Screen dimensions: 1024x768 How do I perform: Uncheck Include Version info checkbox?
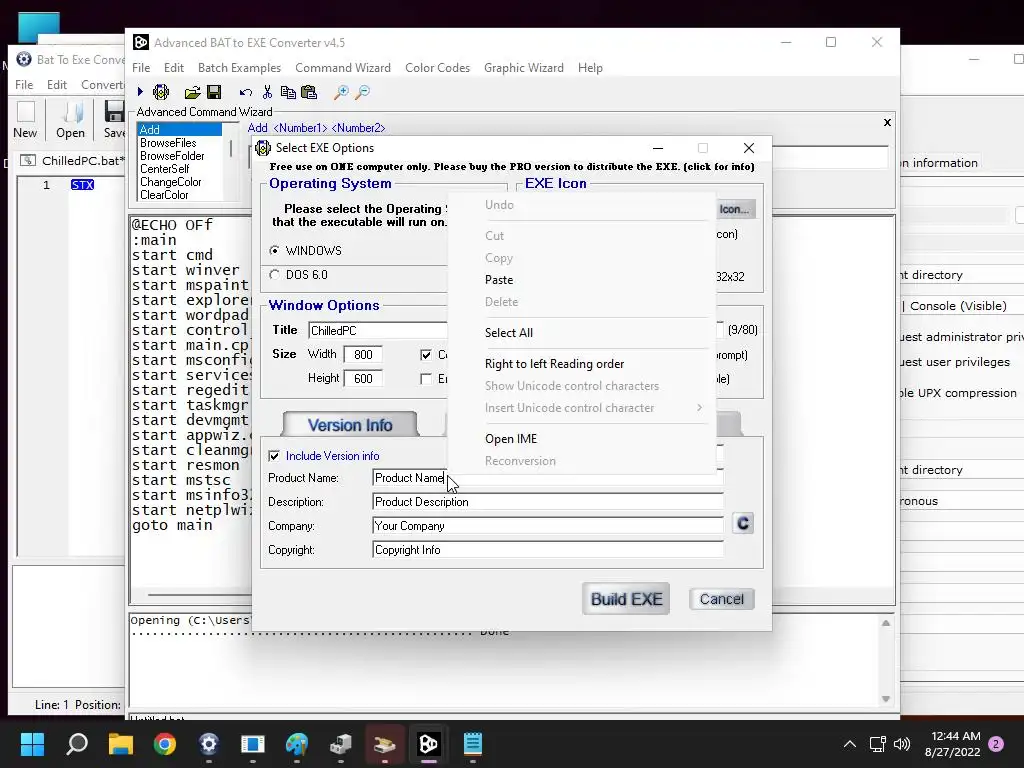pos(274,456)
